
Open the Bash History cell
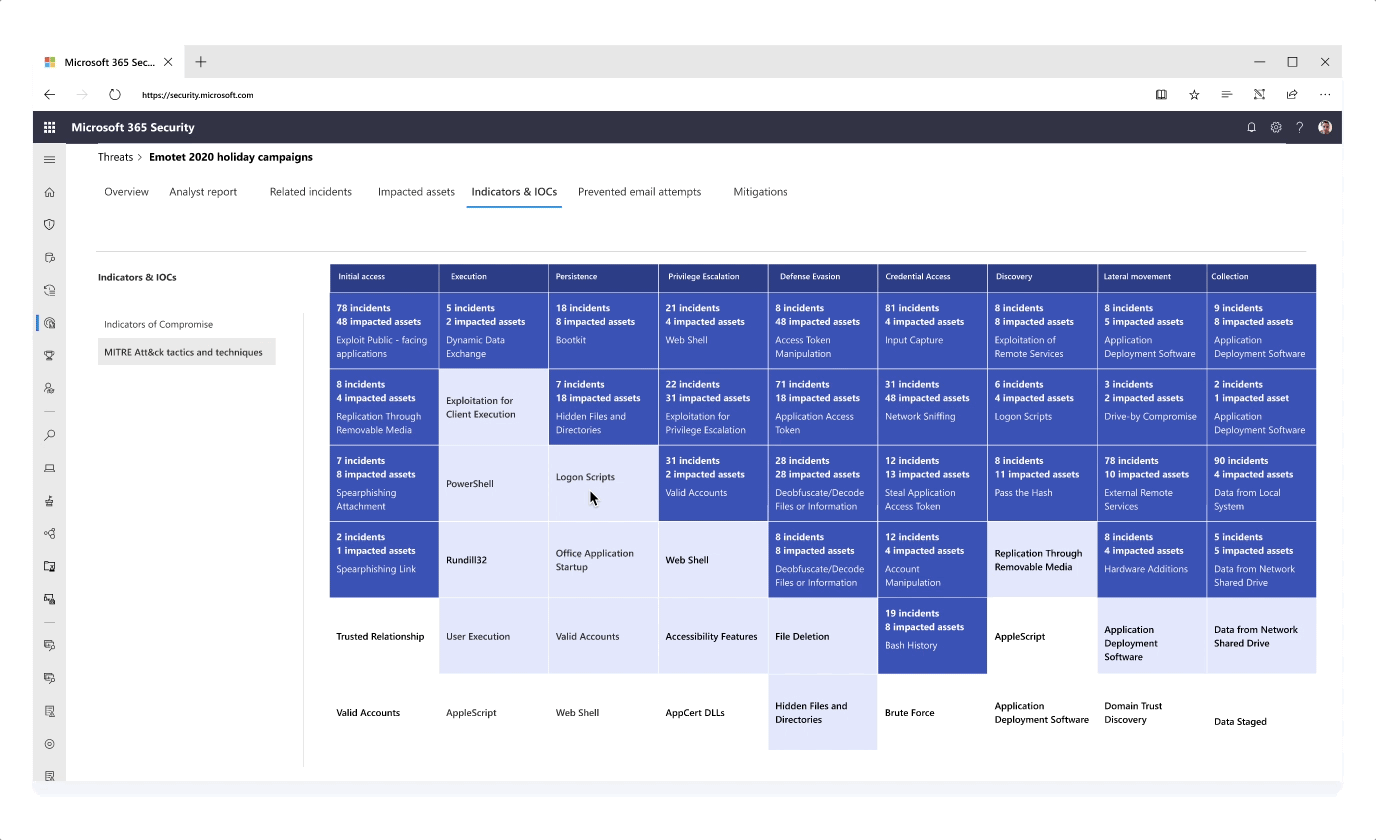(x=932, y=636)
